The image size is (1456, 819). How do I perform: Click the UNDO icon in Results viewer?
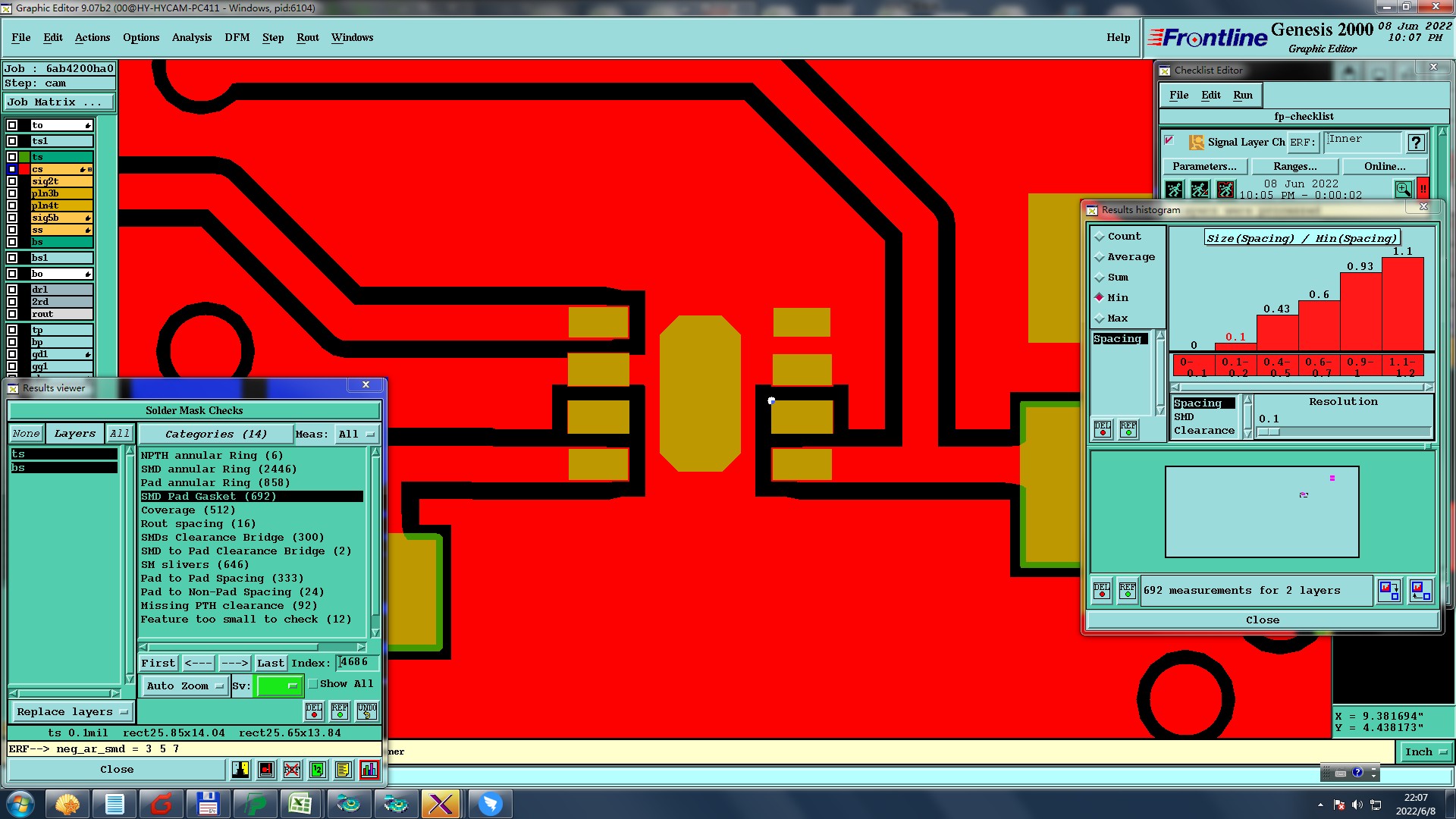click(x=367, y=711)
